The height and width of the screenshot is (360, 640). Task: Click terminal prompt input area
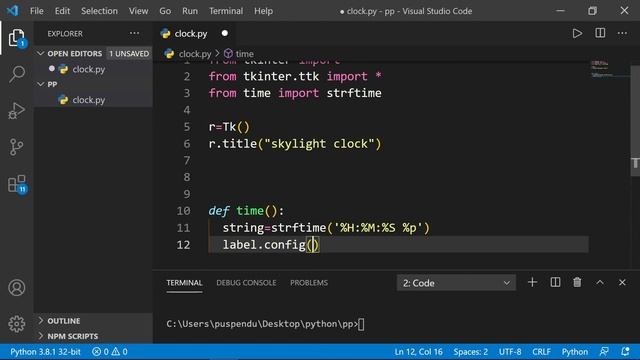(x=361, y=324)
